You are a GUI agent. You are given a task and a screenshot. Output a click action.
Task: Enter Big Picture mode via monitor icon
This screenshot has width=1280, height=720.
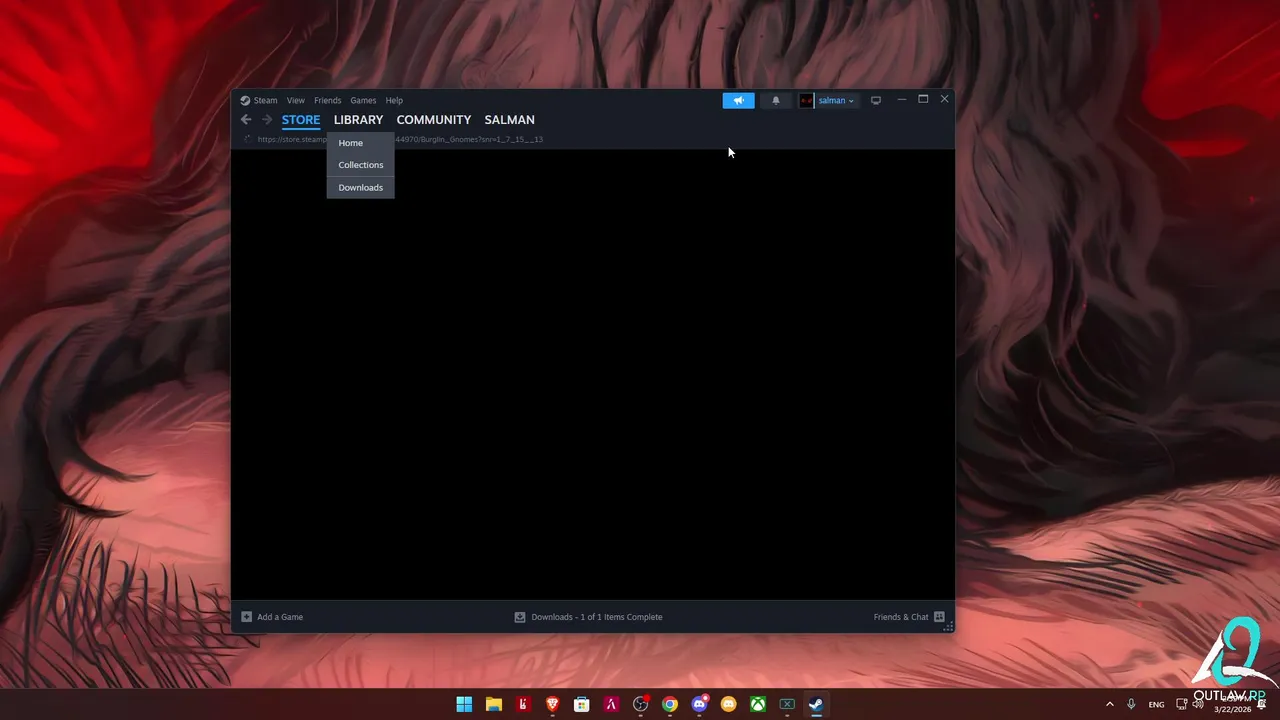pos(876,100)
